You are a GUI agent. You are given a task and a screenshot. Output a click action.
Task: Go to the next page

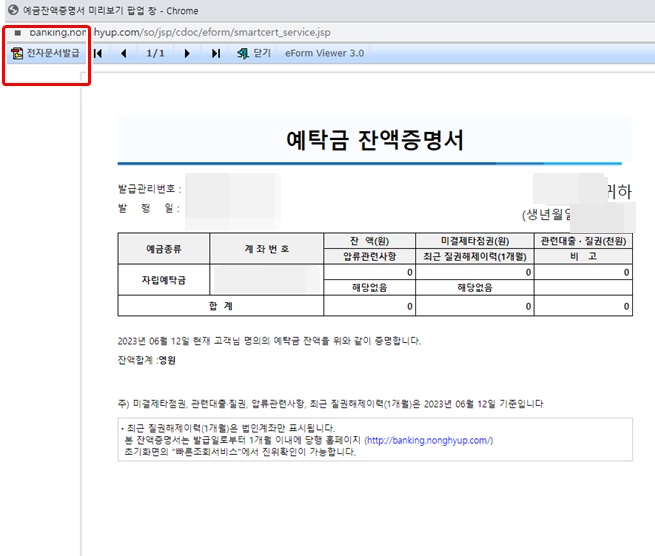click(187, 53)
